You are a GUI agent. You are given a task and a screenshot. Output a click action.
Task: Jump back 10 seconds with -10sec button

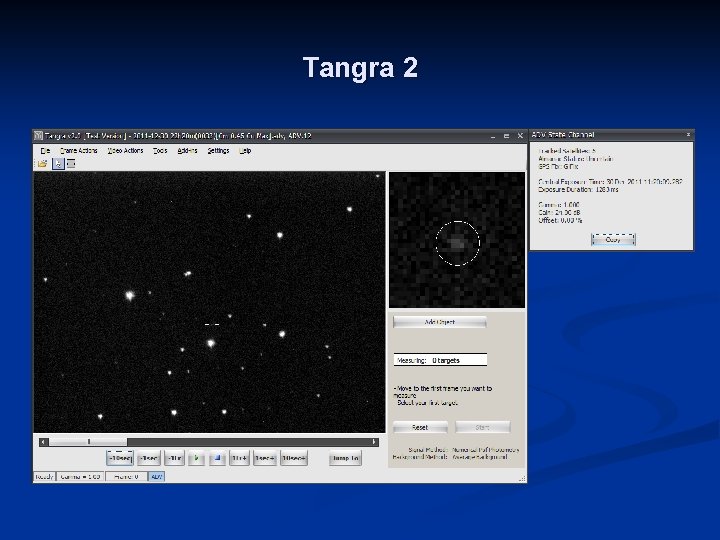click(x=120, y=458)
